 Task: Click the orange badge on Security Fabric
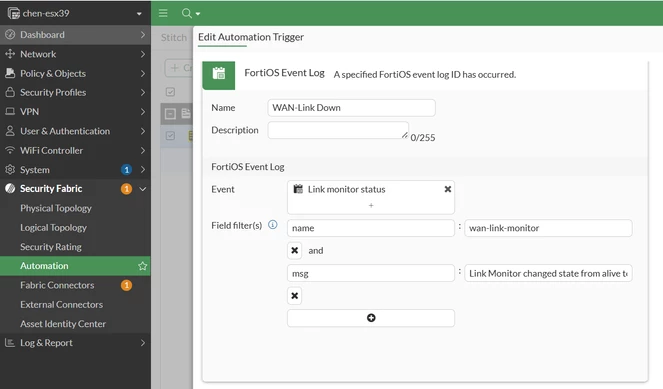click(126, 189)
